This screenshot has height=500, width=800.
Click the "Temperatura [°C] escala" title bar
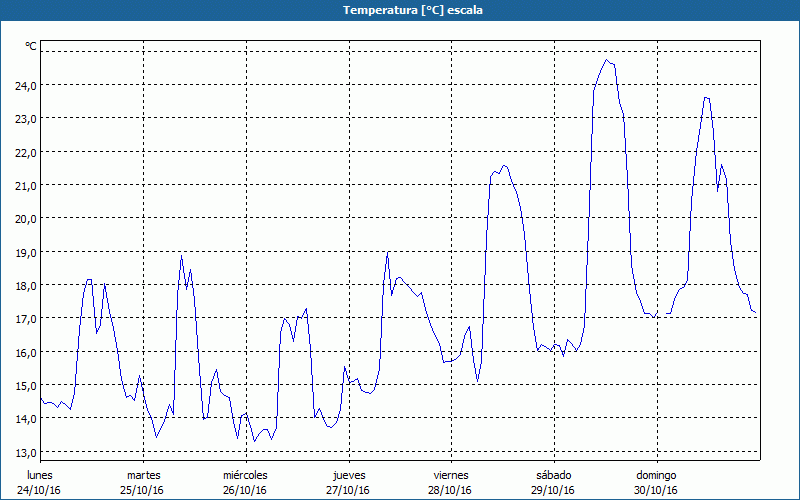click(x=400, y=10)
